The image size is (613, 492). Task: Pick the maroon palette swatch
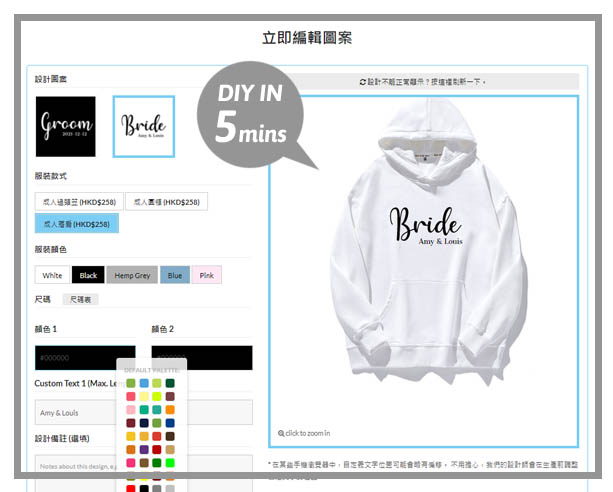tap(131, 423)
